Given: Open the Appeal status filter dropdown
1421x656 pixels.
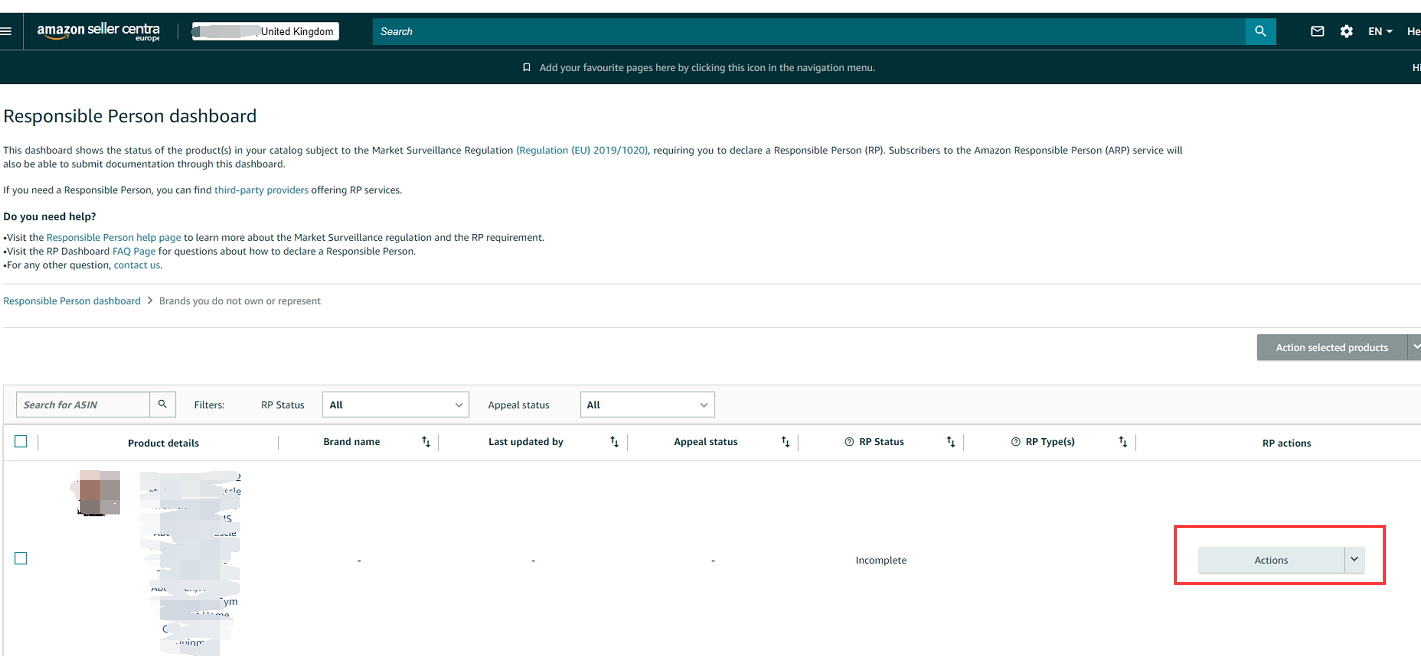Looking at the screenshot, I should (x=647, y=405).
